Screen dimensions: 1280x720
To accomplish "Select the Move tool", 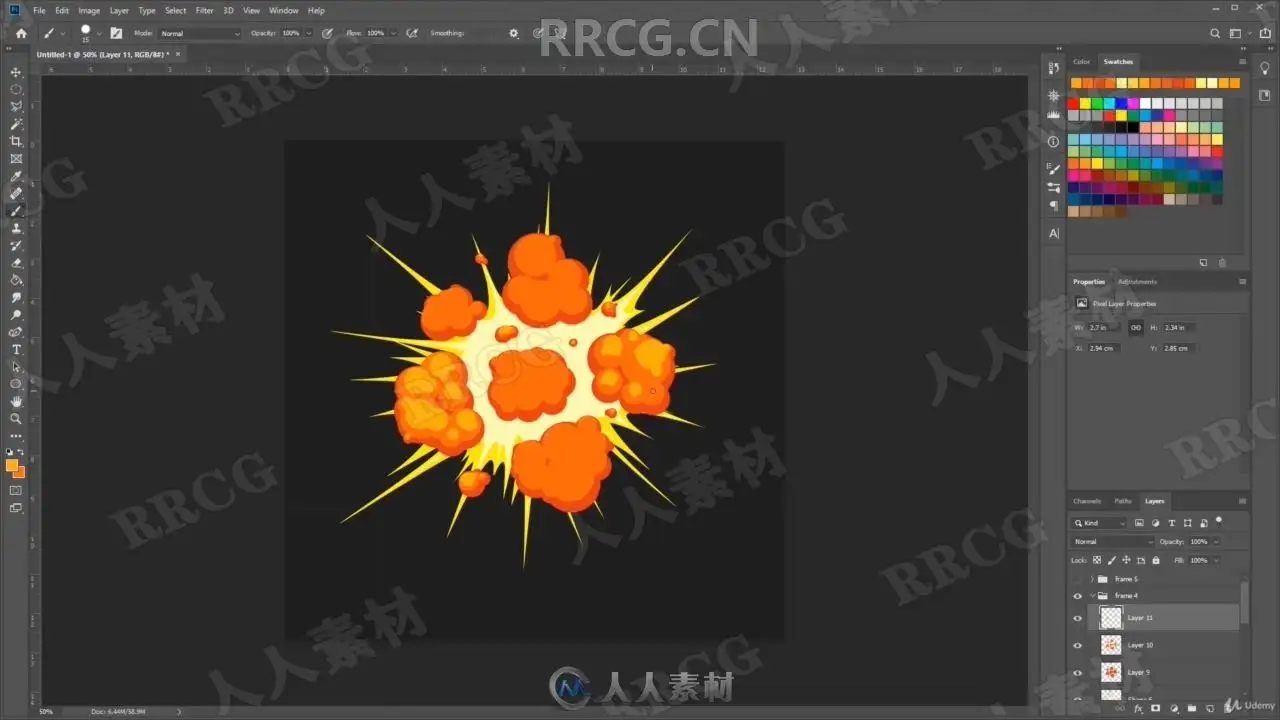I will (16, 72).
